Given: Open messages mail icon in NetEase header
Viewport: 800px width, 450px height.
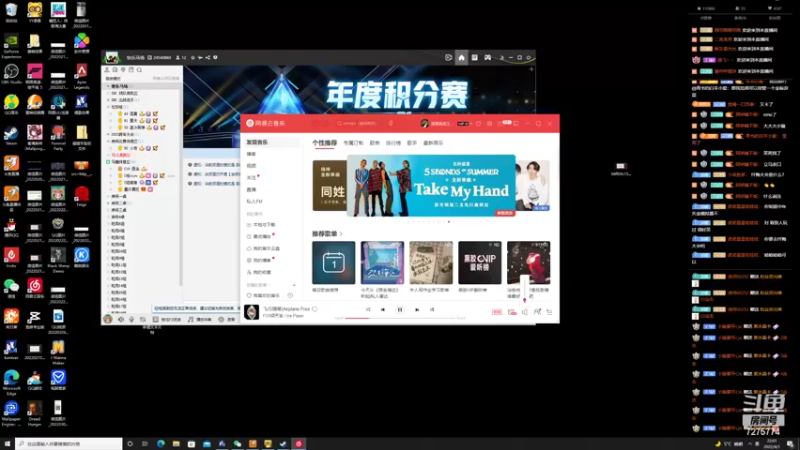Looking at the screenshot, I should pos(501,123).
